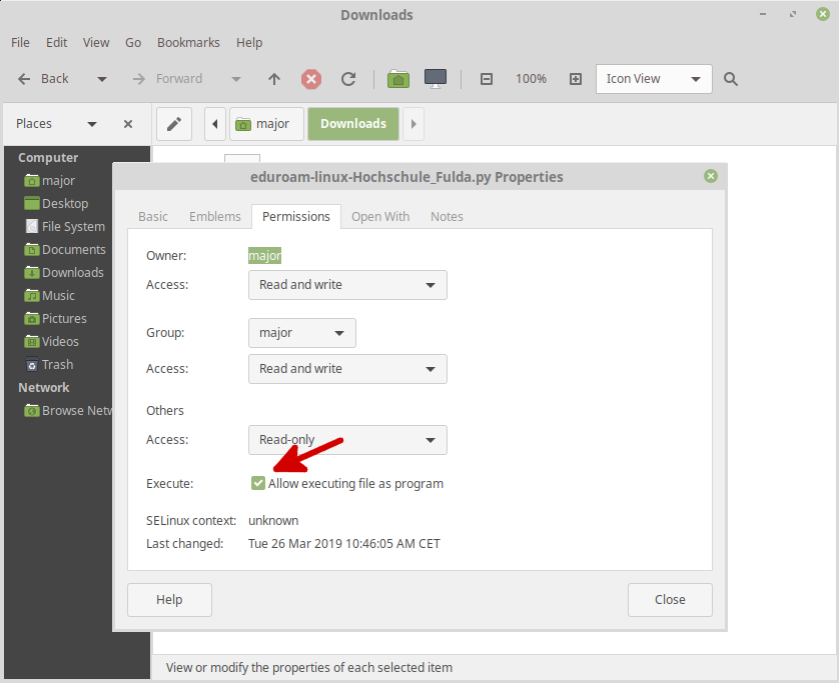Edit the location path with the pencil icon

[173, 123]
